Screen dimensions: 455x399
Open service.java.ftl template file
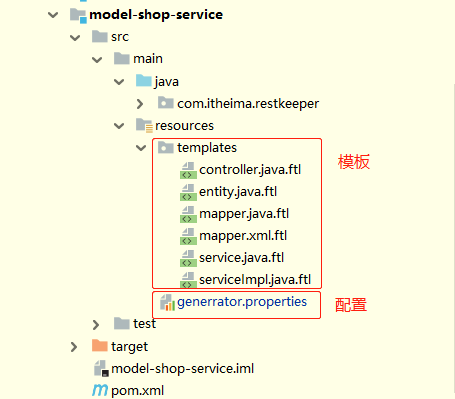[242, 258]
